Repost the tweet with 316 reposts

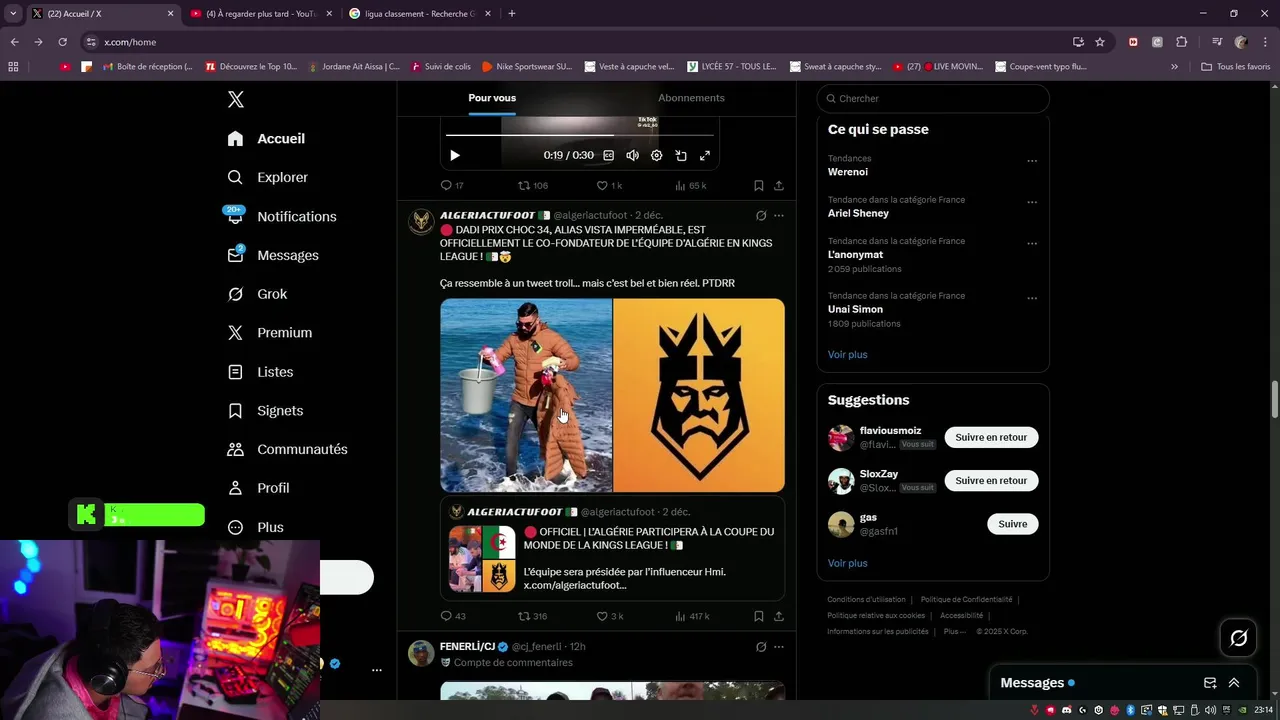pyautogui.click(x=532, y=616)
